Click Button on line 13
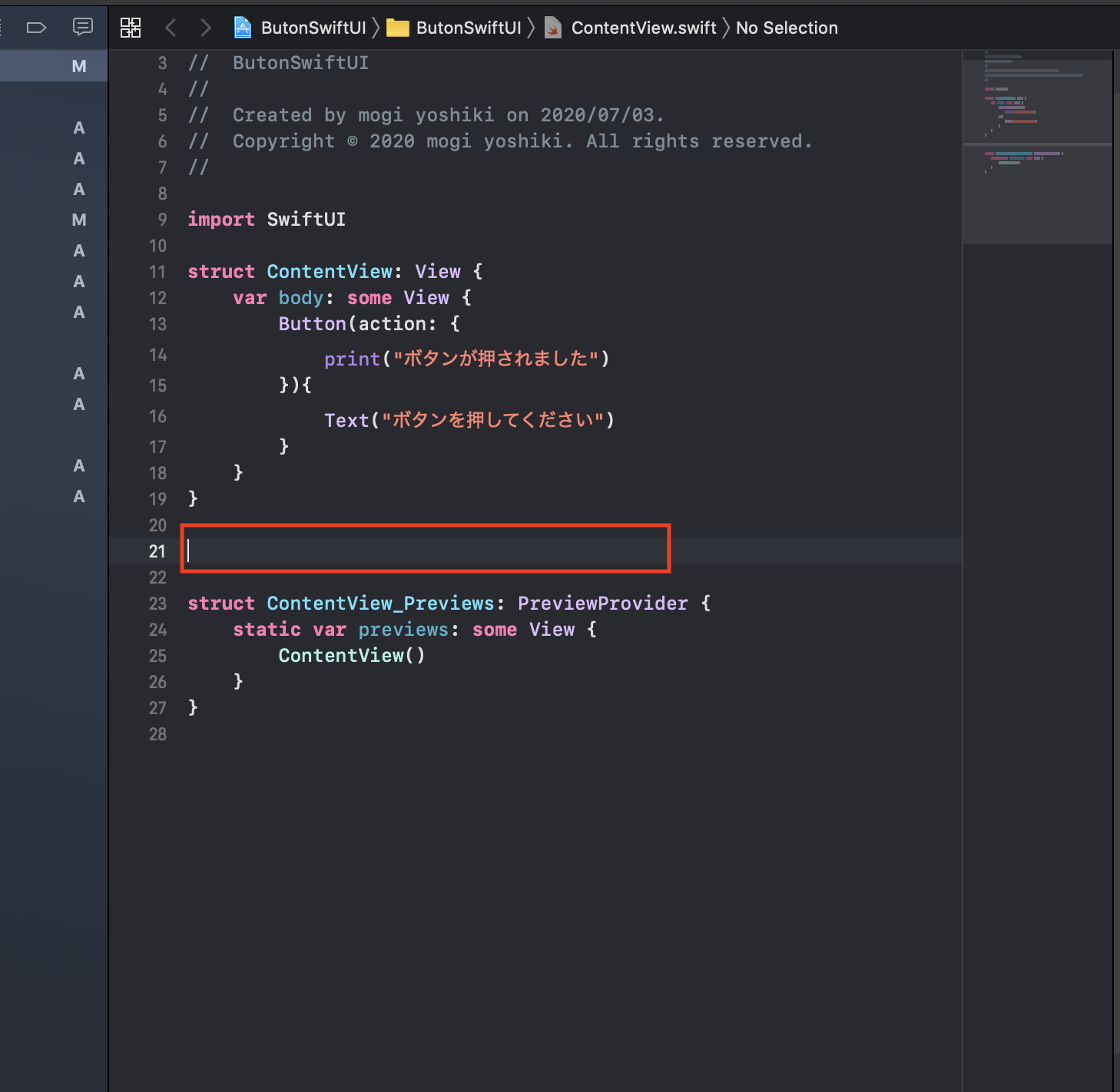Image resolution: width=1120 pixels, height=1092 pixels. [x=312, y=324]
